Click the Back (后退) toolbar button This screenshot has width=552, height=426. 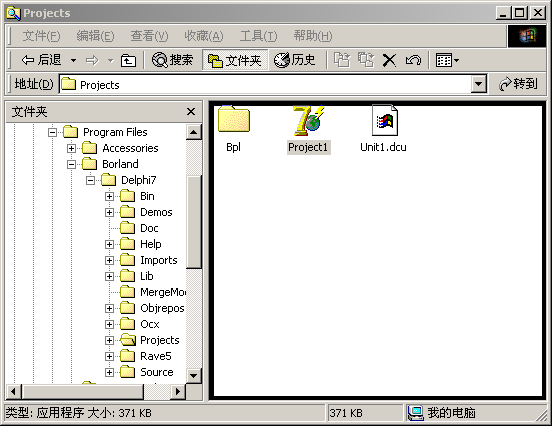pos(42,60)
